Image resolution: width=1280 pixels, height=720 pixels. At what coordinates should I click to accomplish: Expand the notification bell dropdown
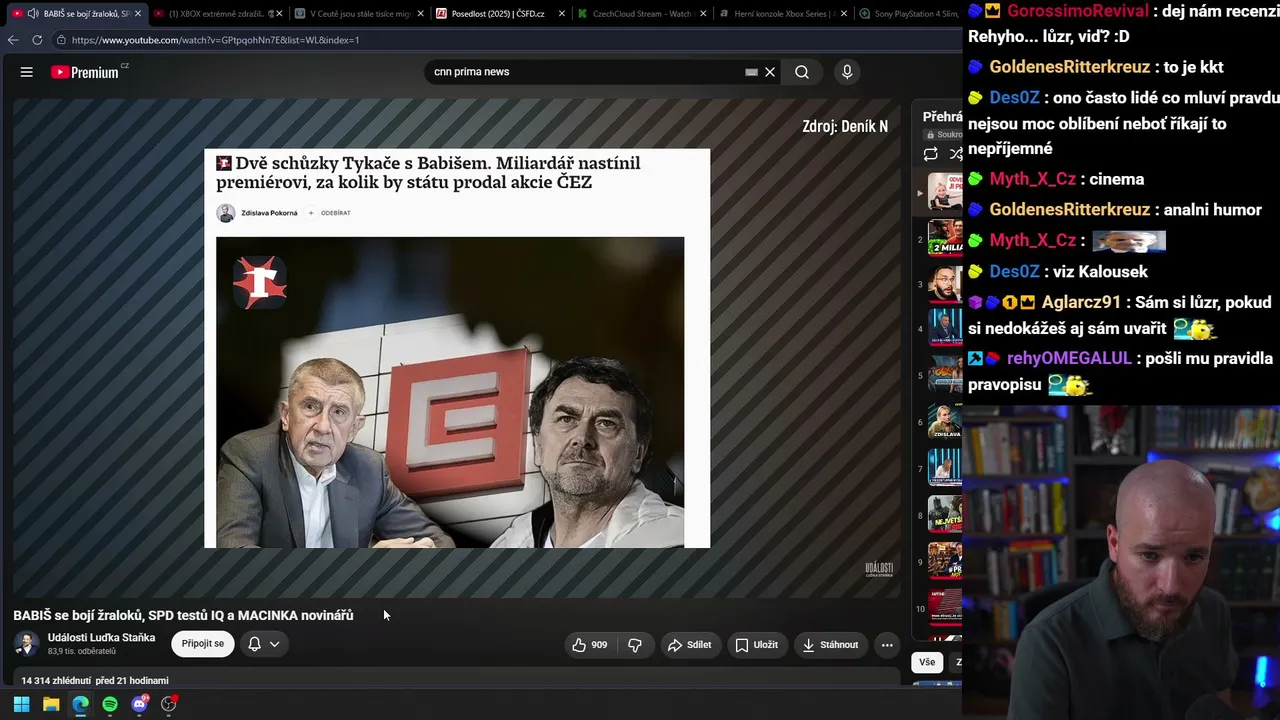pos(264,644)
